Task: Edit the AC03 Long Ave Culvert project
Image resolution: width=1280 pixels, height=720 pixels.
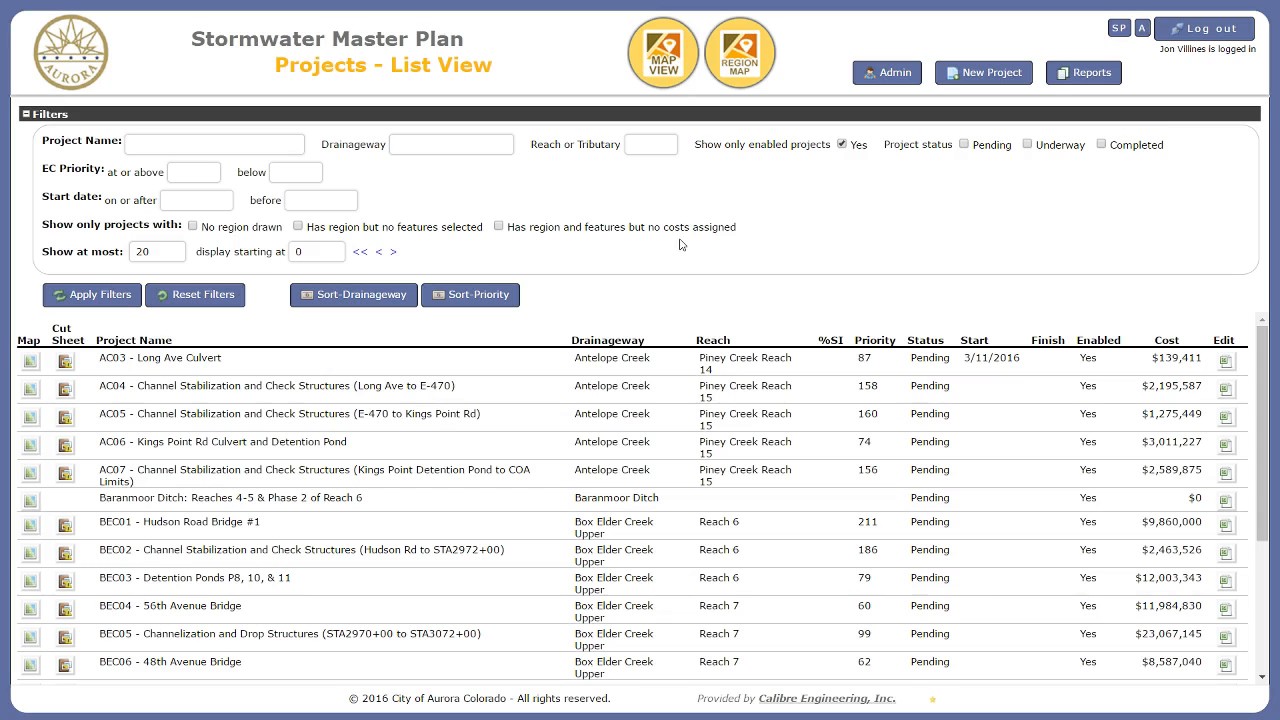Action: click(x=1226, y=361)
